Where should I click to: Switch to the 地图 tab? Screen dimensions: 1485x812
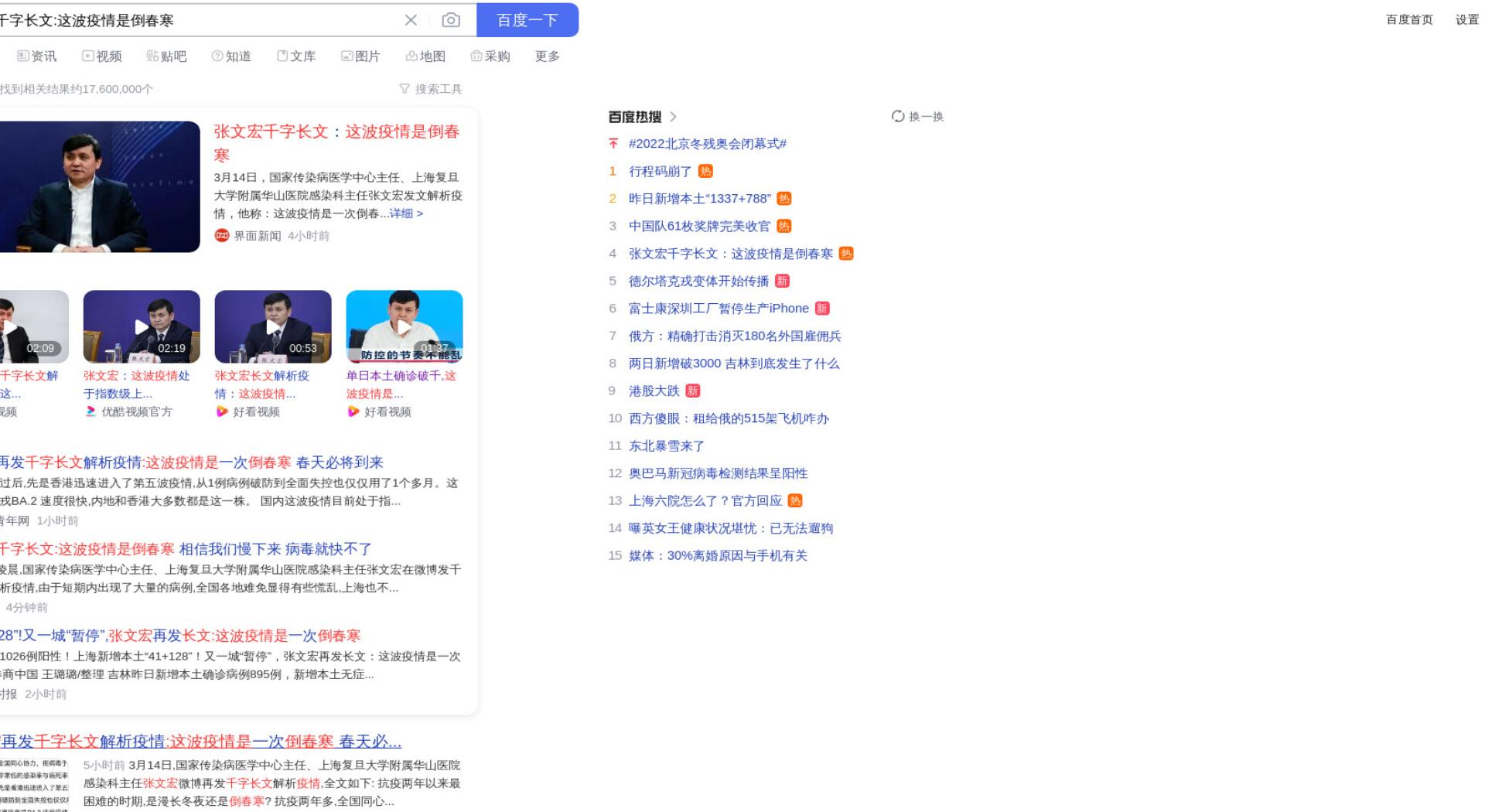click(425, 56)
